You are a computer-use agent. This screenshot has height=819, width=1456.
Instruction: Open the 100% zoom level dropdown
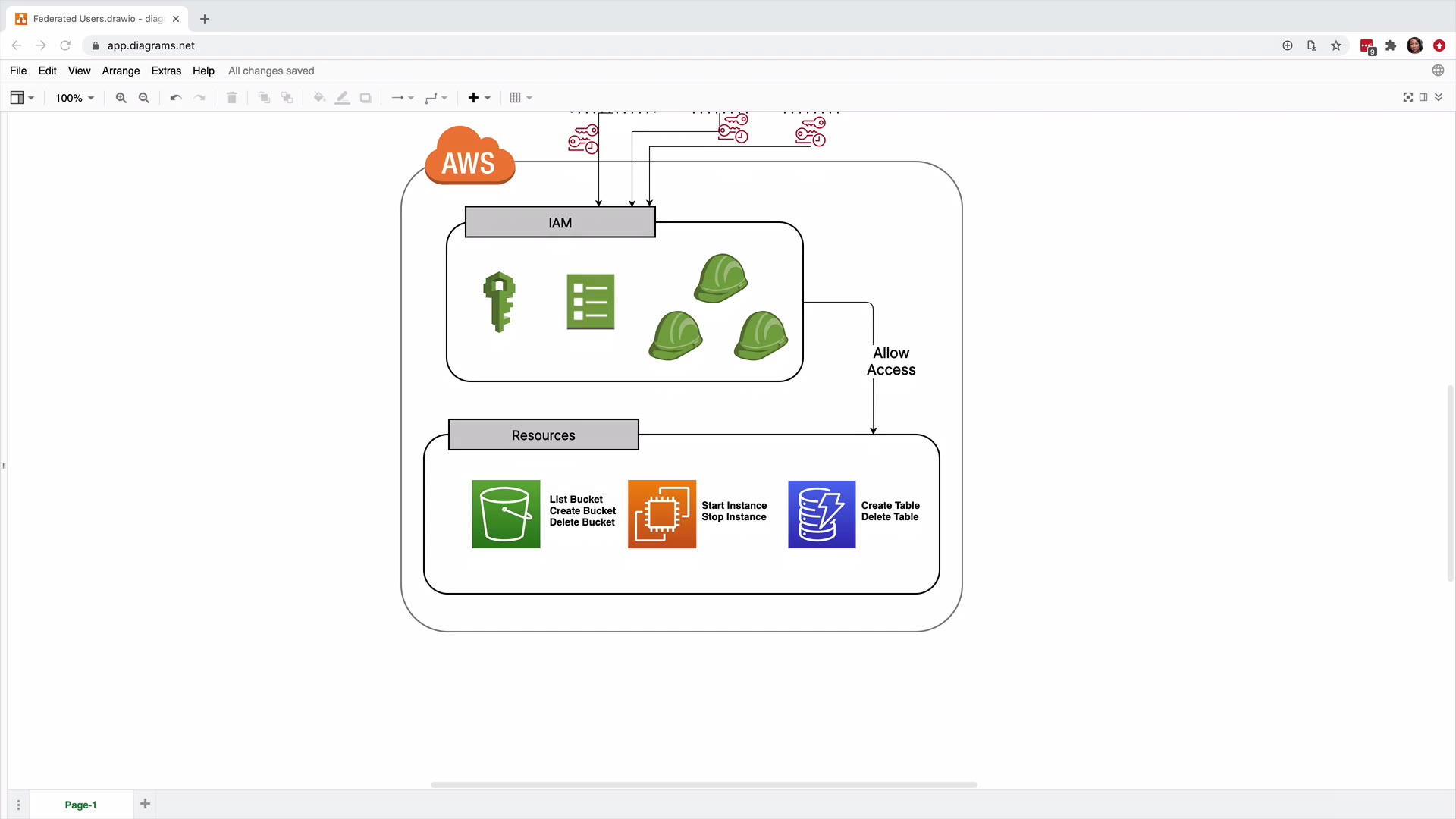[x=74, y=98]
